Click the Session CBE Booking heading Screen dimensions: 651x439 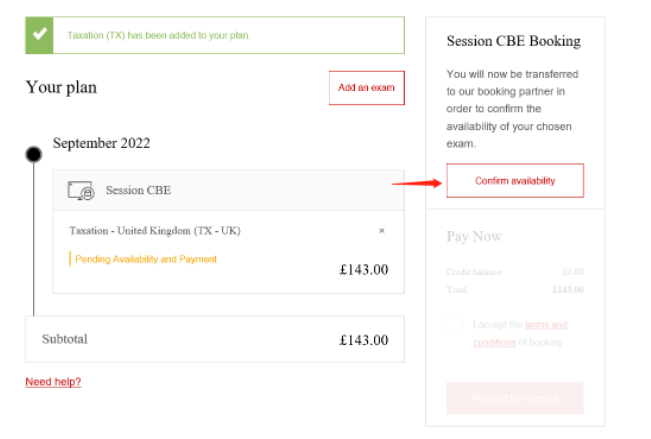pyautogui.click(x=513, y=42)
